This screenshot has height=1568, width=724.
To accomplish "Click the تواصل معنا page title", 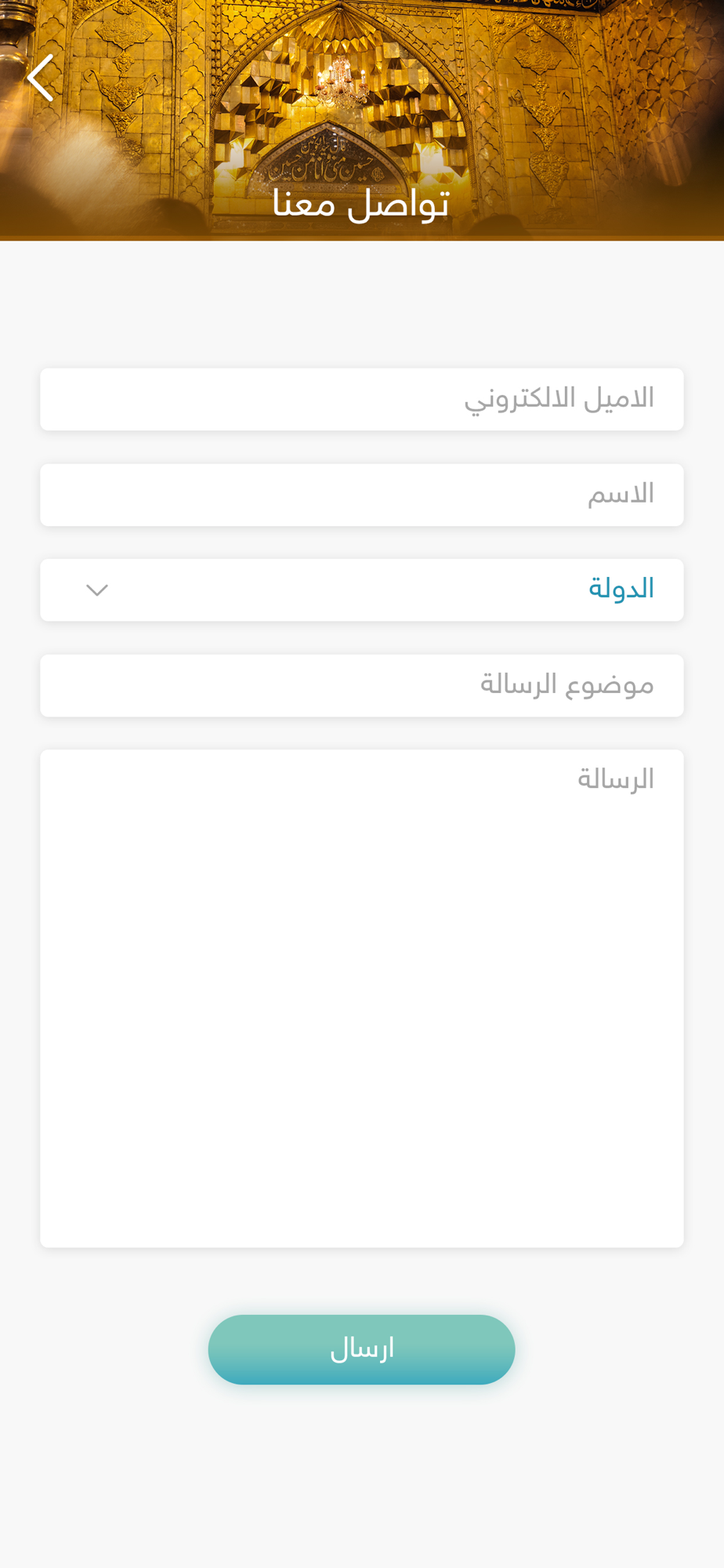I will tap(360, 204).
